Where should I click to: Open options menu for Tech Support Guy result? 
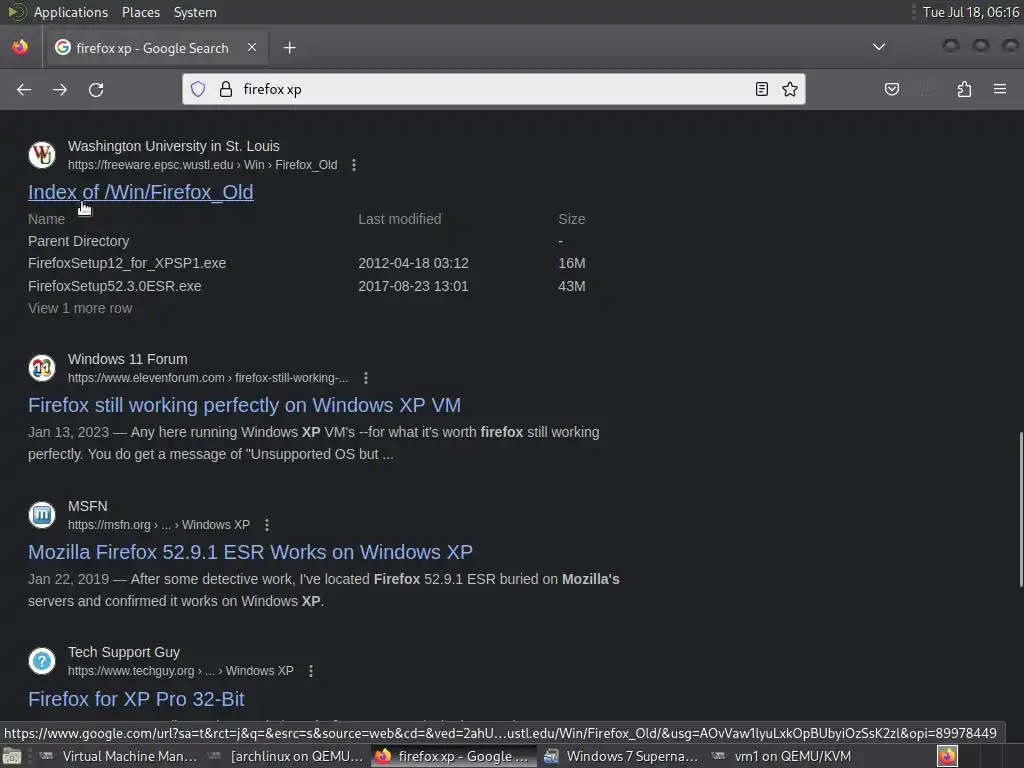pos(311,671)
